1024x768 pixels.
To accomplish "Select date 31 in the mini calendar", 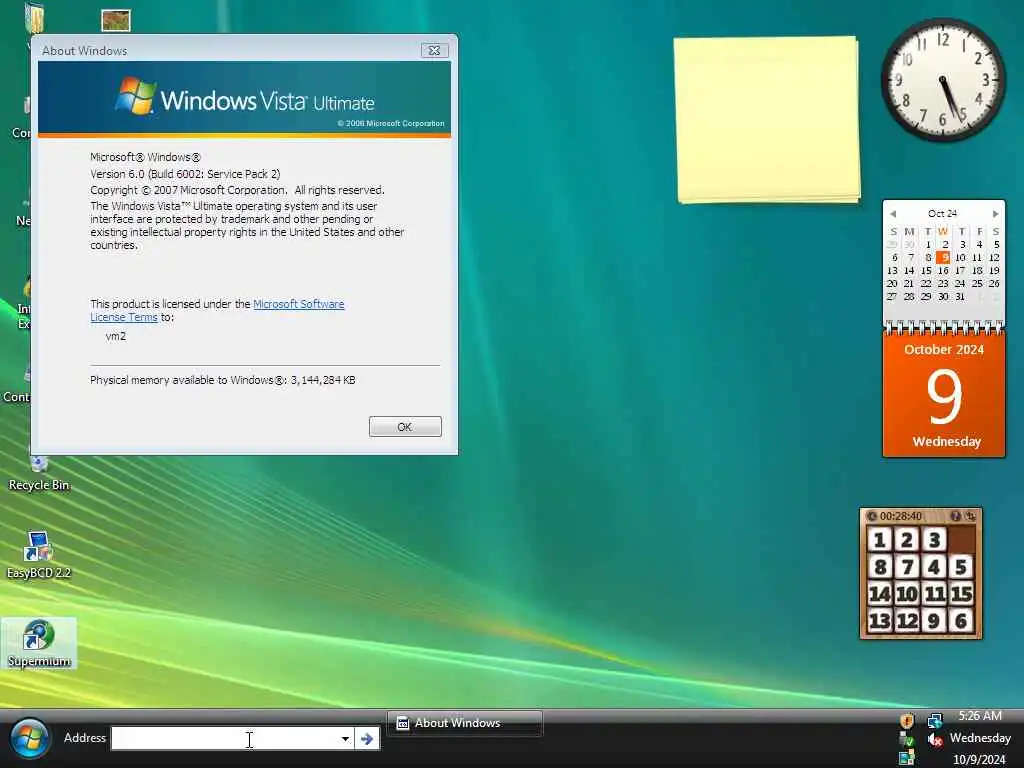I will coord(960,296).
